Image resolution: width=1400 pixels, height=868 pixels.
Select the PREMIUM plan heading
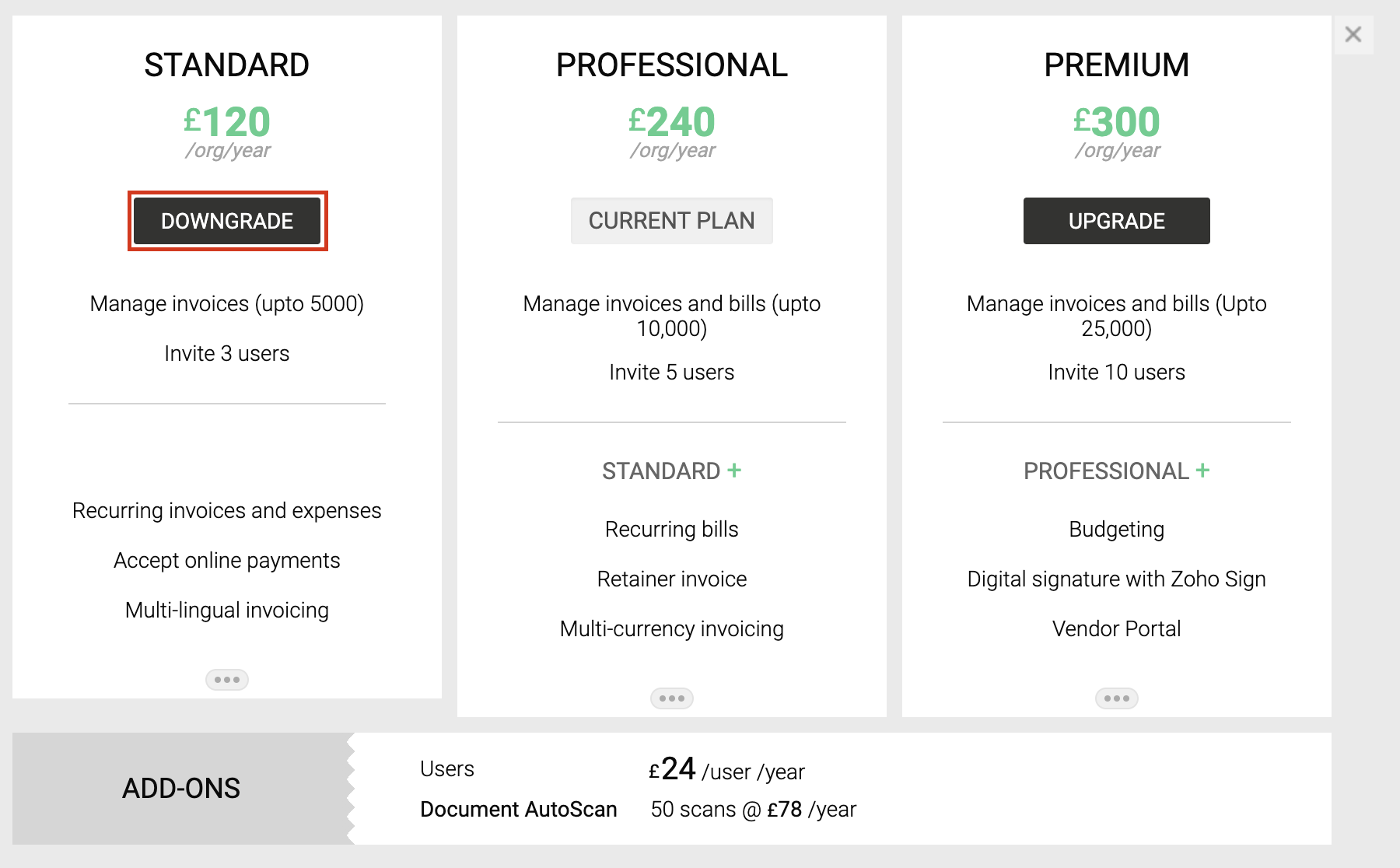(1116, 65)
